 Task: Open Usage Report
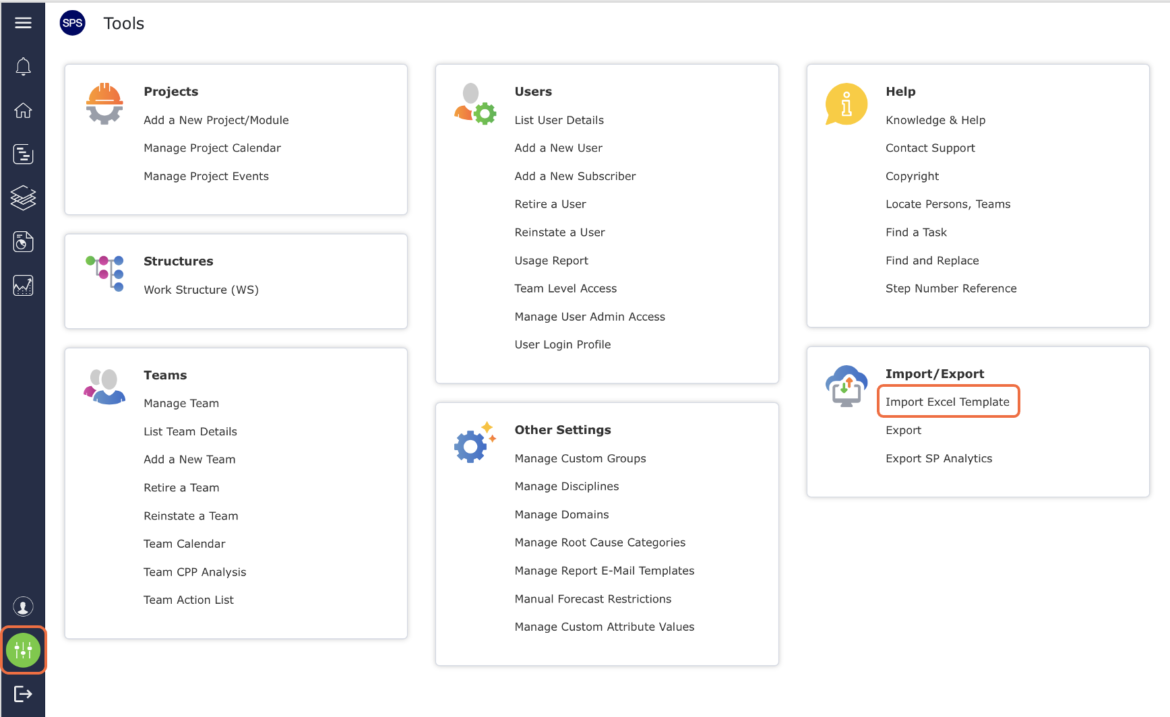pos(551,260)
